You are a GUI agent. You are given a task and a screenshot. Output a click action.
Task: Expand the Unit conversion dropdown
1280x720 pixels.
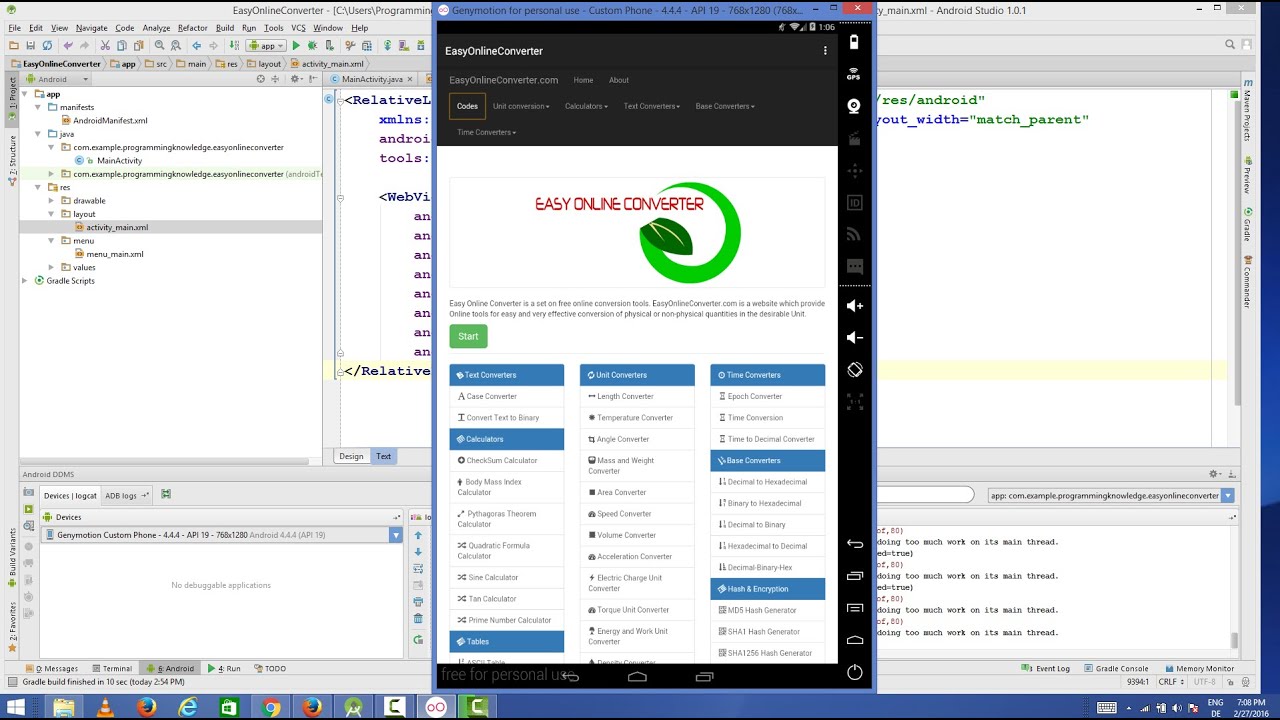pyautogui.click(x=521, y=106)
